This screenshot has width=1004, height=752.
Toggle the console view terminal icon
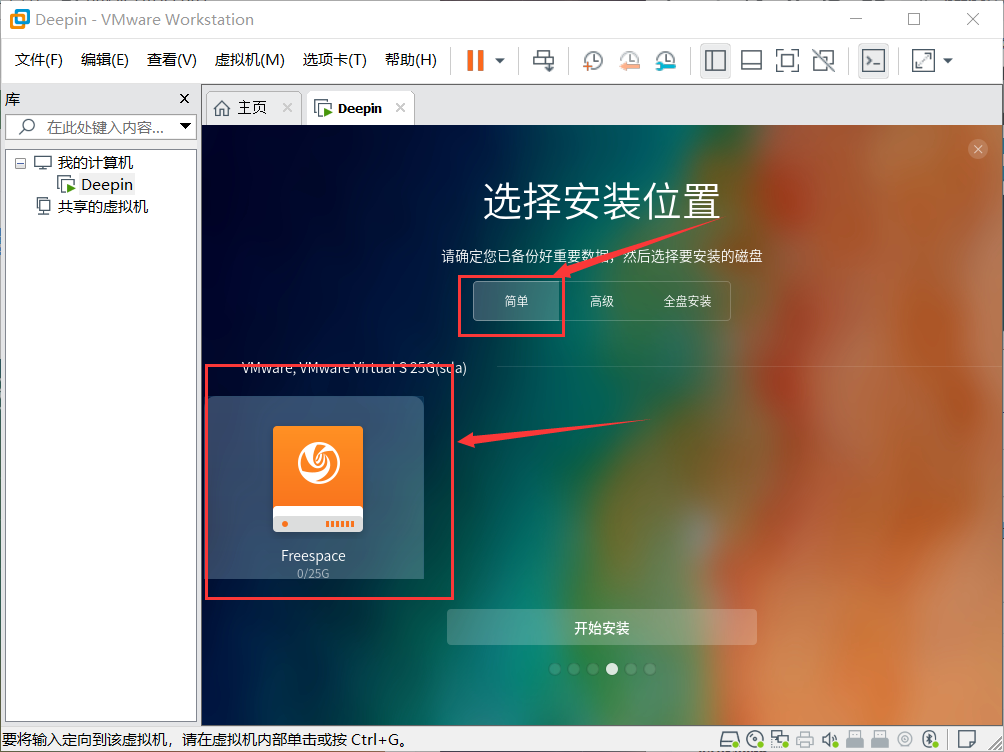point(873,61)
